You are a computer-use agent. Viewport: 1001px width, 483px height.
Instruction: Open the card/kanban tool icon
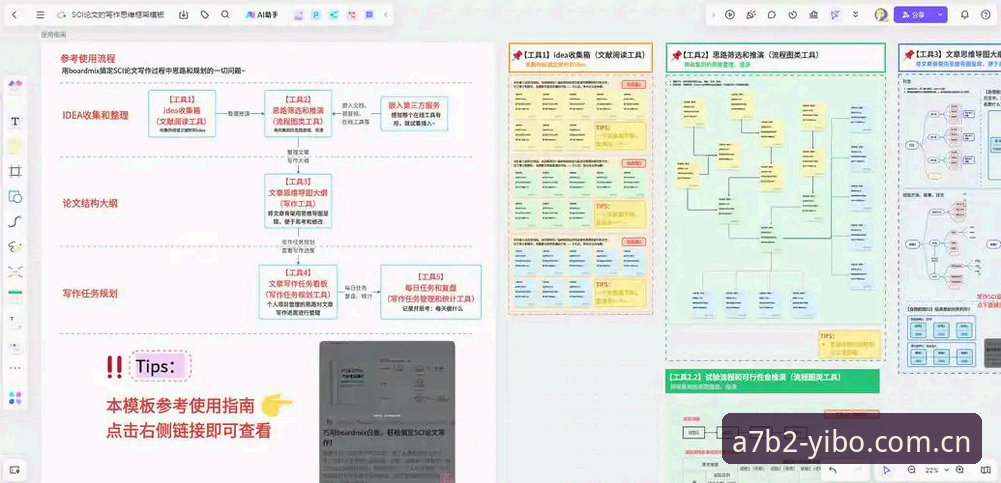pyautogui.click(x=15, y=347)
